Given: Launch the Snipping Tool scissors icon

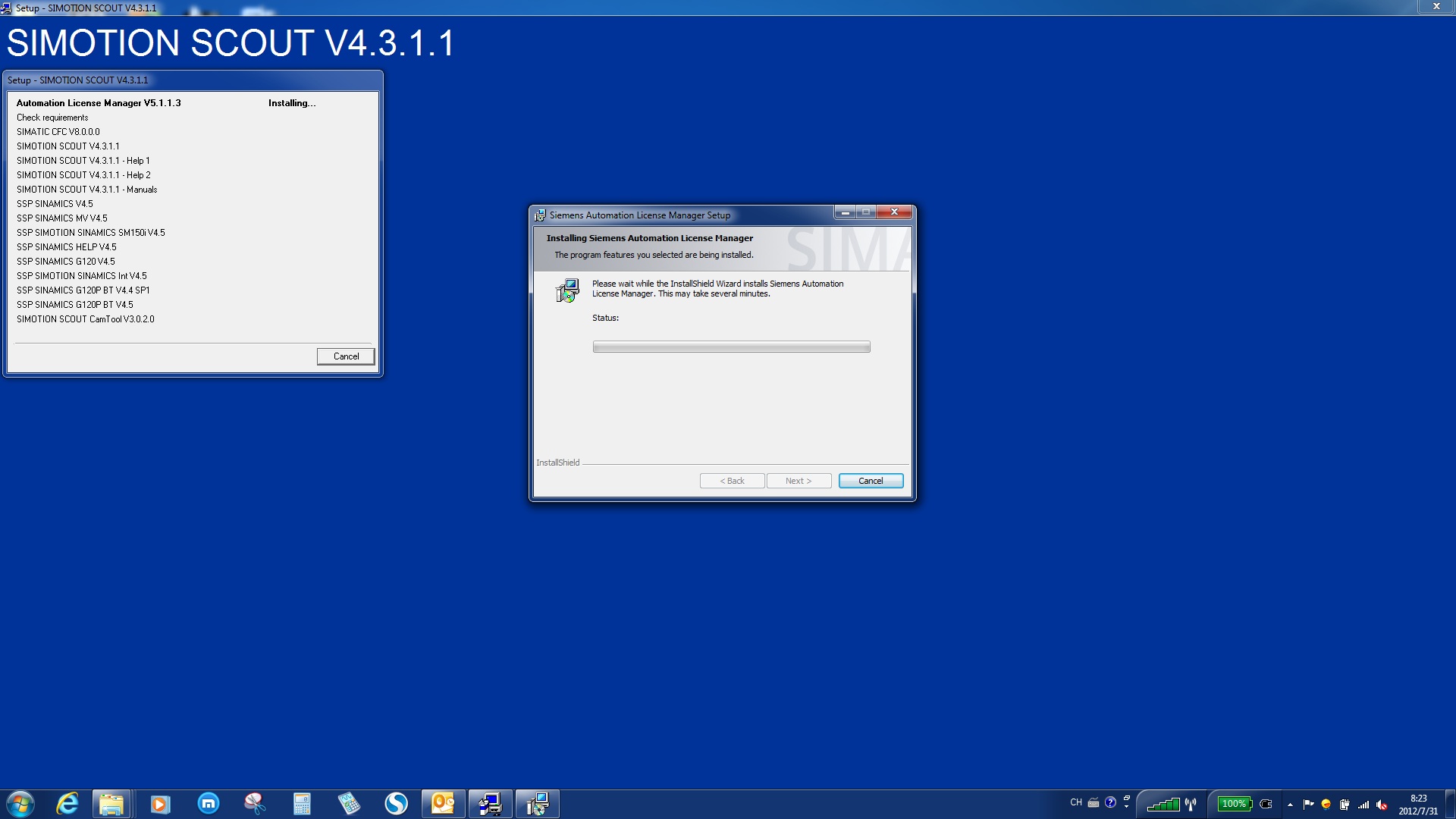Looking at the screenshot, I should coord(255,804).
